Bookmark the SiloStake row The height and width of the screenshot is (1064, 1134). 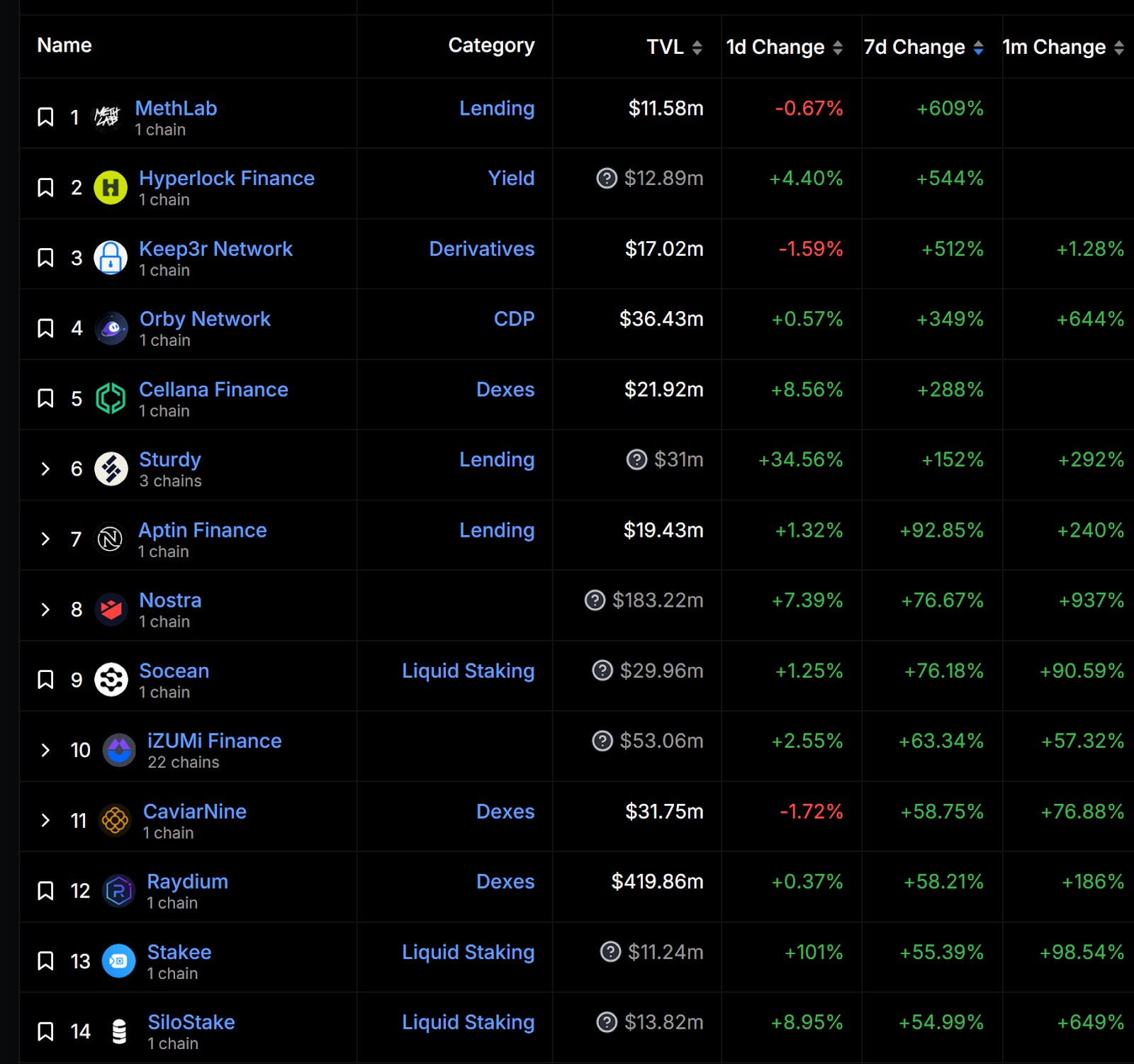tap(45, 1031)
